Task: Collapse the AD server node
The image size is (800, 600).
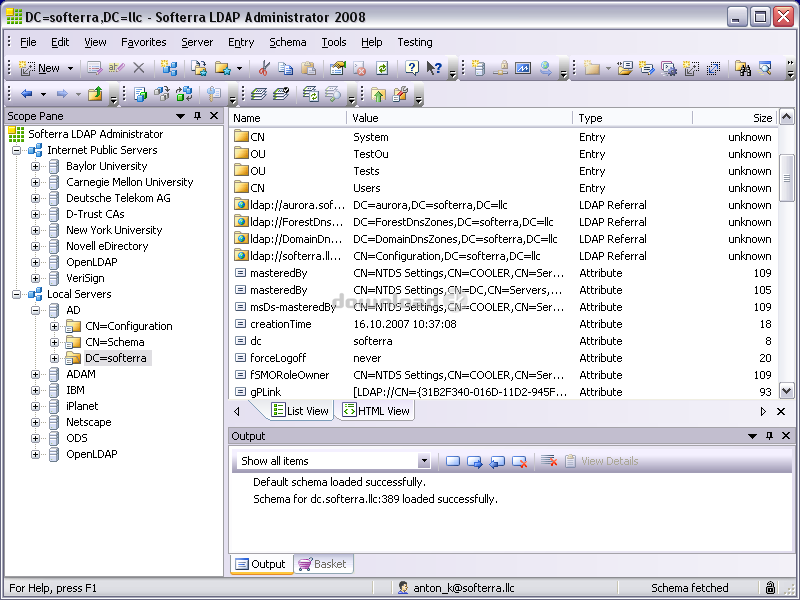Action: (x=35, y=310)
